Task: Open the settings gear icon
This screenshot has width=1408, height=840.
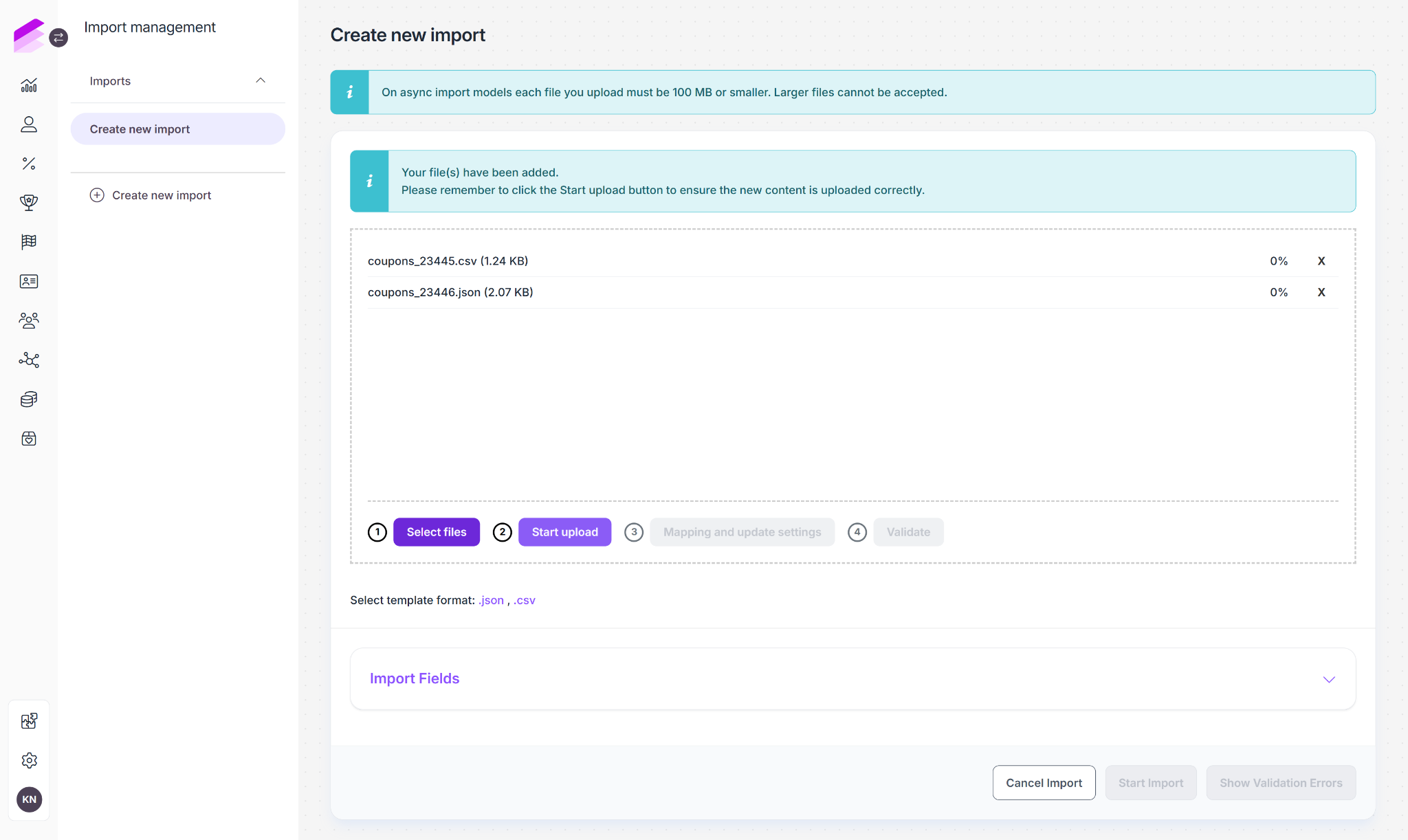Action: coord(29,760)
